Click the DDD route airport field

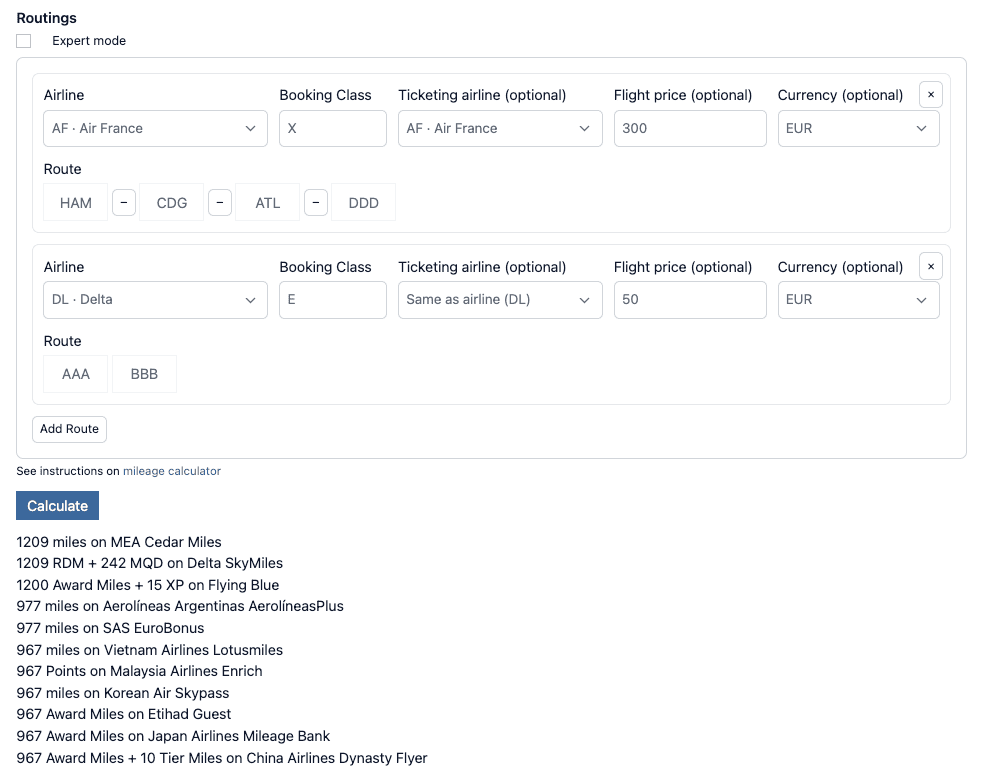[x=363, y=203]
